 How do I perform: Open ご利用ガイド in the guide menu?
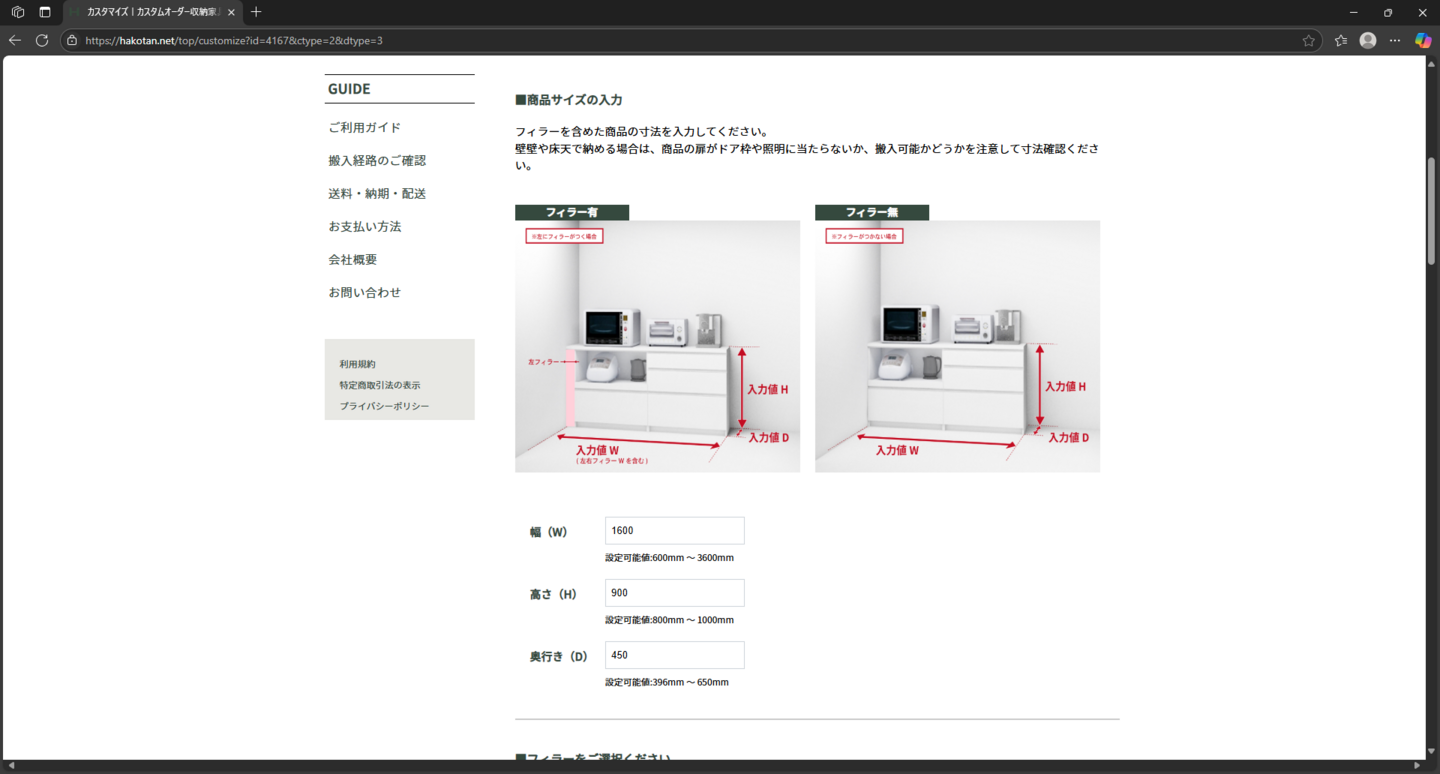(365, 127)
